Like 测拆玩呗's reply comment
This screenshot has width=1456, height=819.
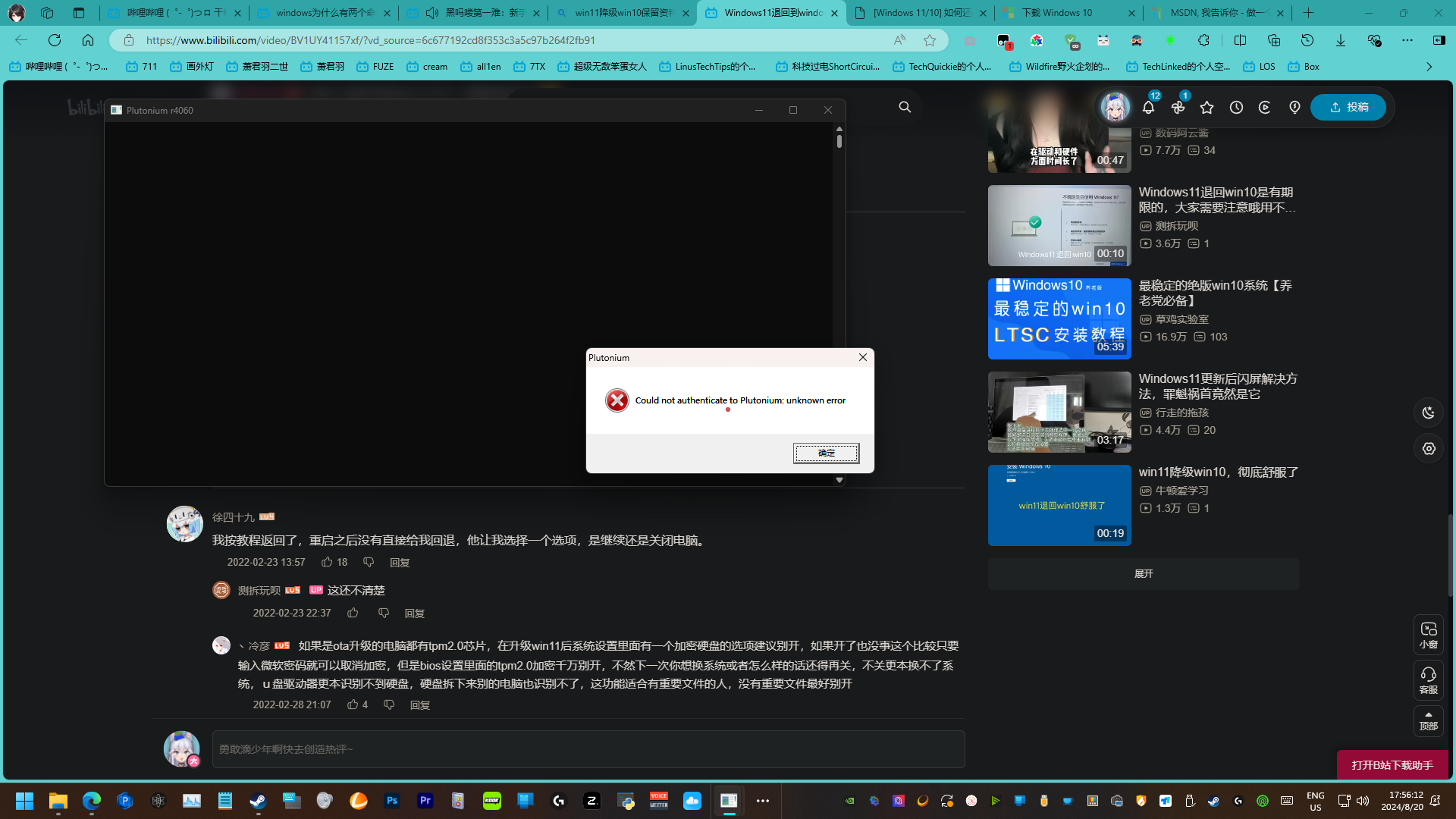click(x=353, y=613)
